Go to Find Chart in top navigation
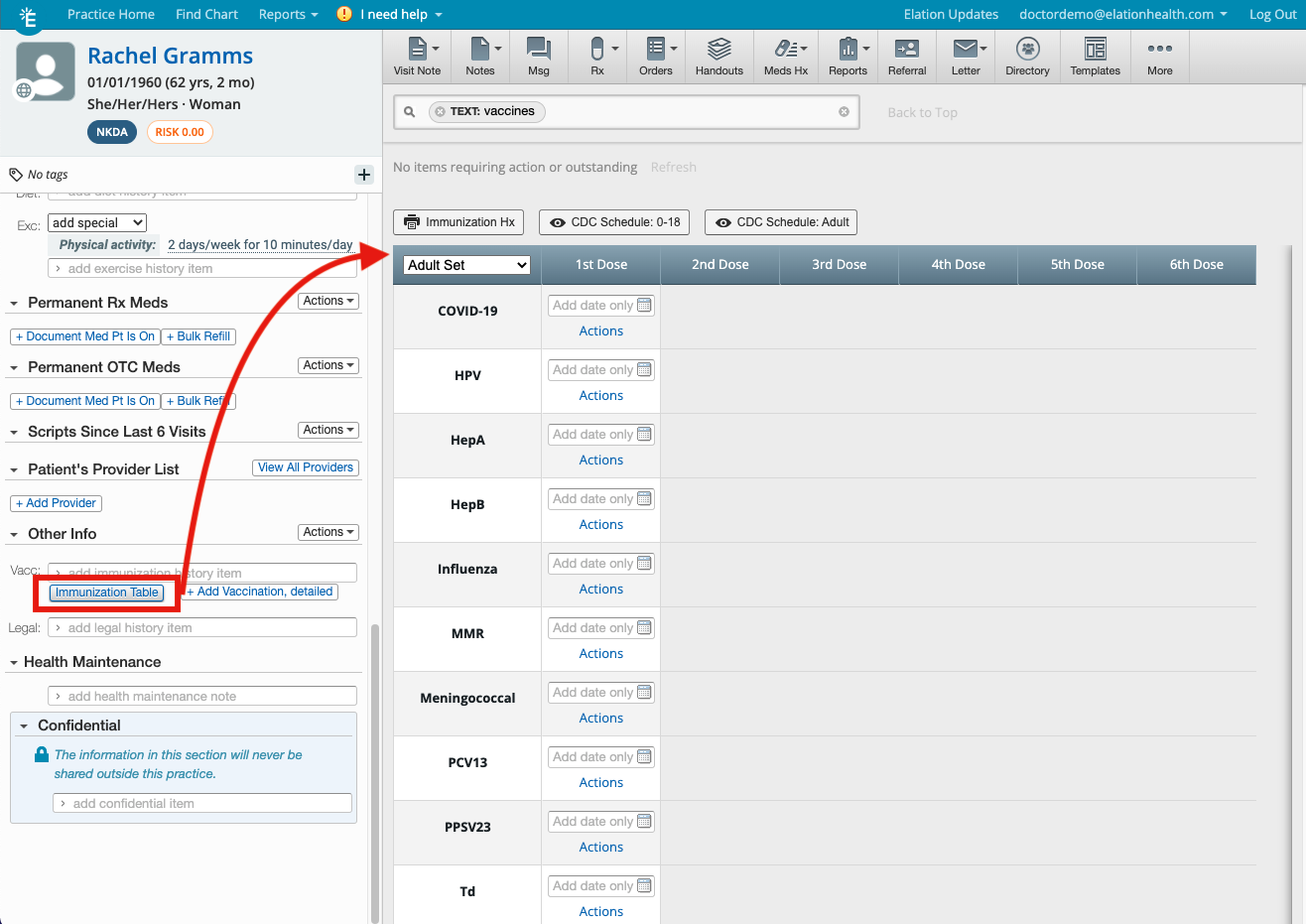Screen dimensions: 1306x924 tap(206, 14)
